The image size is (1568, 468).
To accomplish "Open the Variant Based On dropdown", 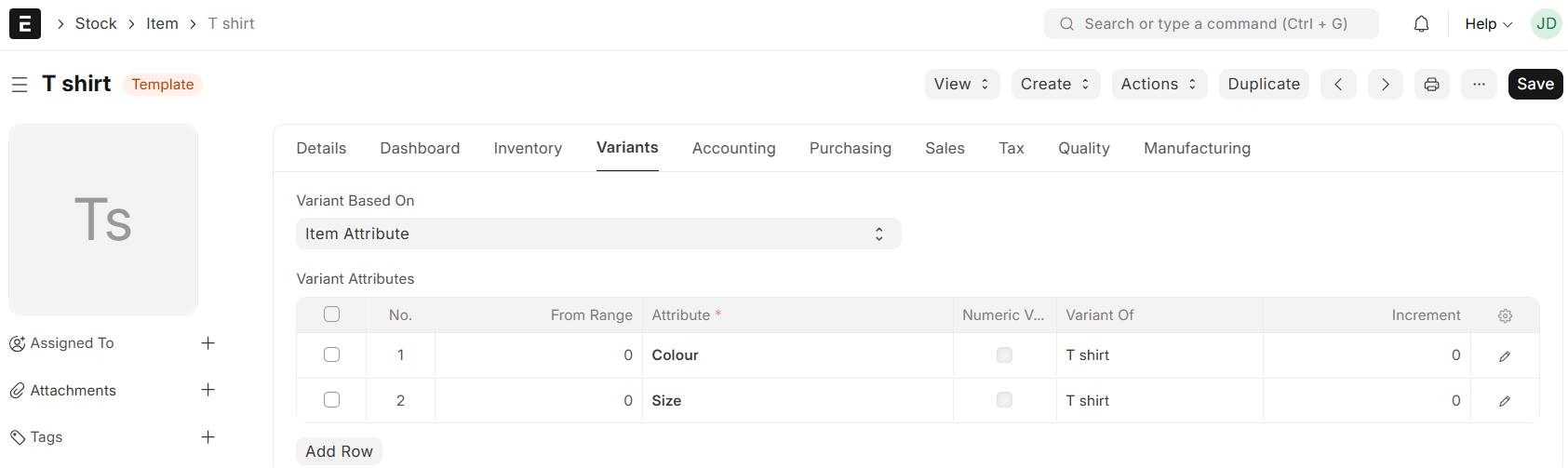I will pos(598,234).
